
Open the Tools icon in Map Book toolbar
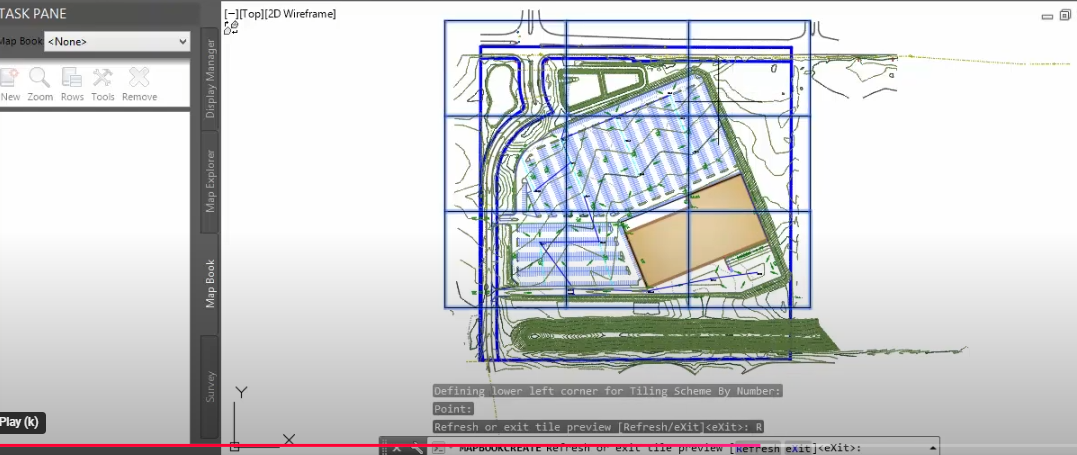pyautogui.click(x=102, y=78)
